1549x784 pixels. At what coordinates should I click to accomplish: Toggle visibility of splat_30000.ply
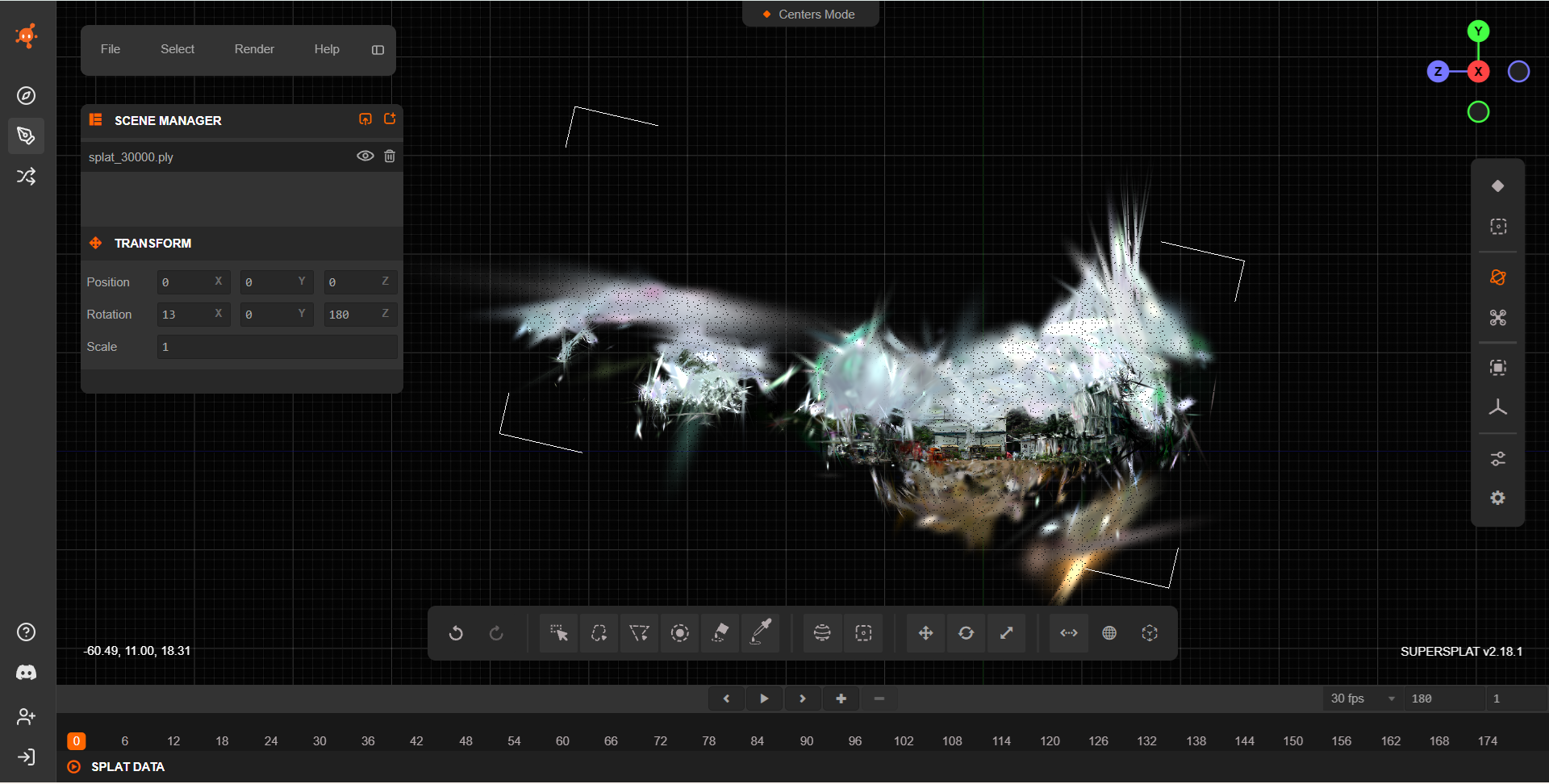(365, 156)
